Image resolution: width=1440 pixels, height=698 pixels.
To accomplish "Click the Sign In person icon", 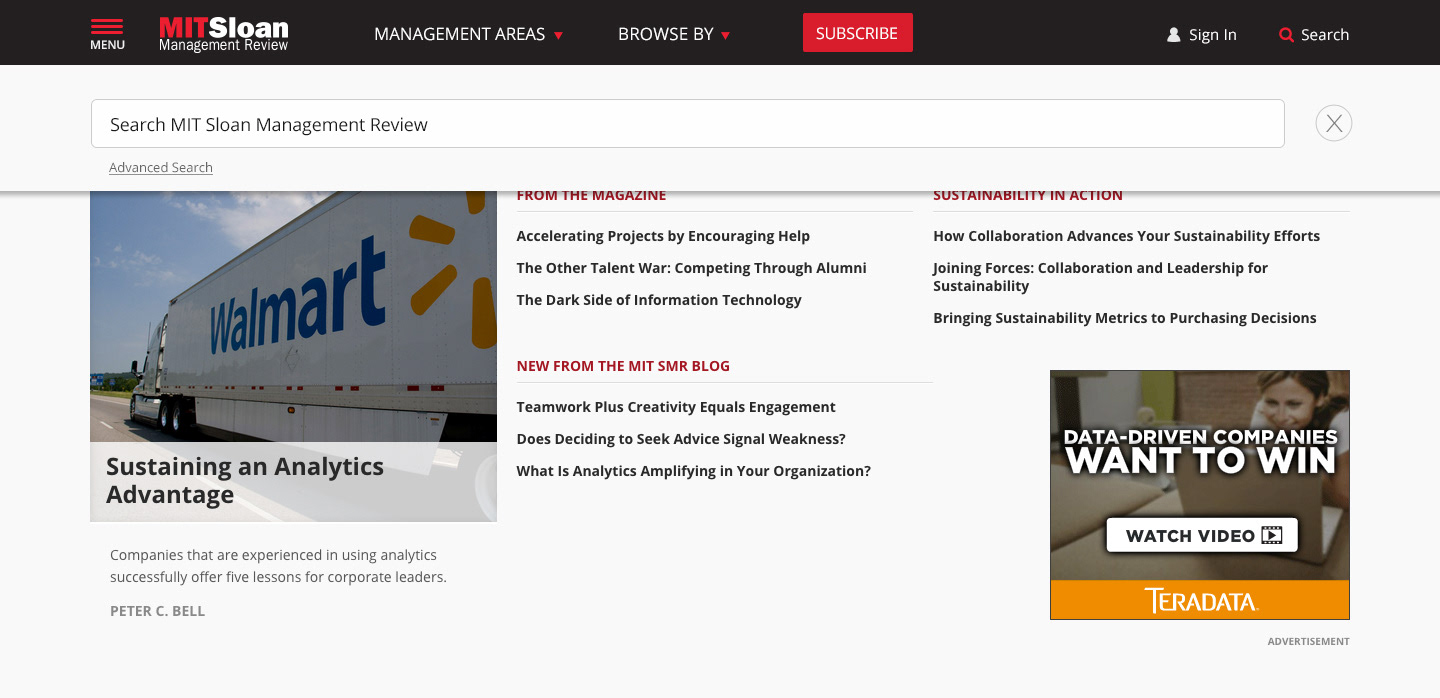I will click(x=1174, y=35).
